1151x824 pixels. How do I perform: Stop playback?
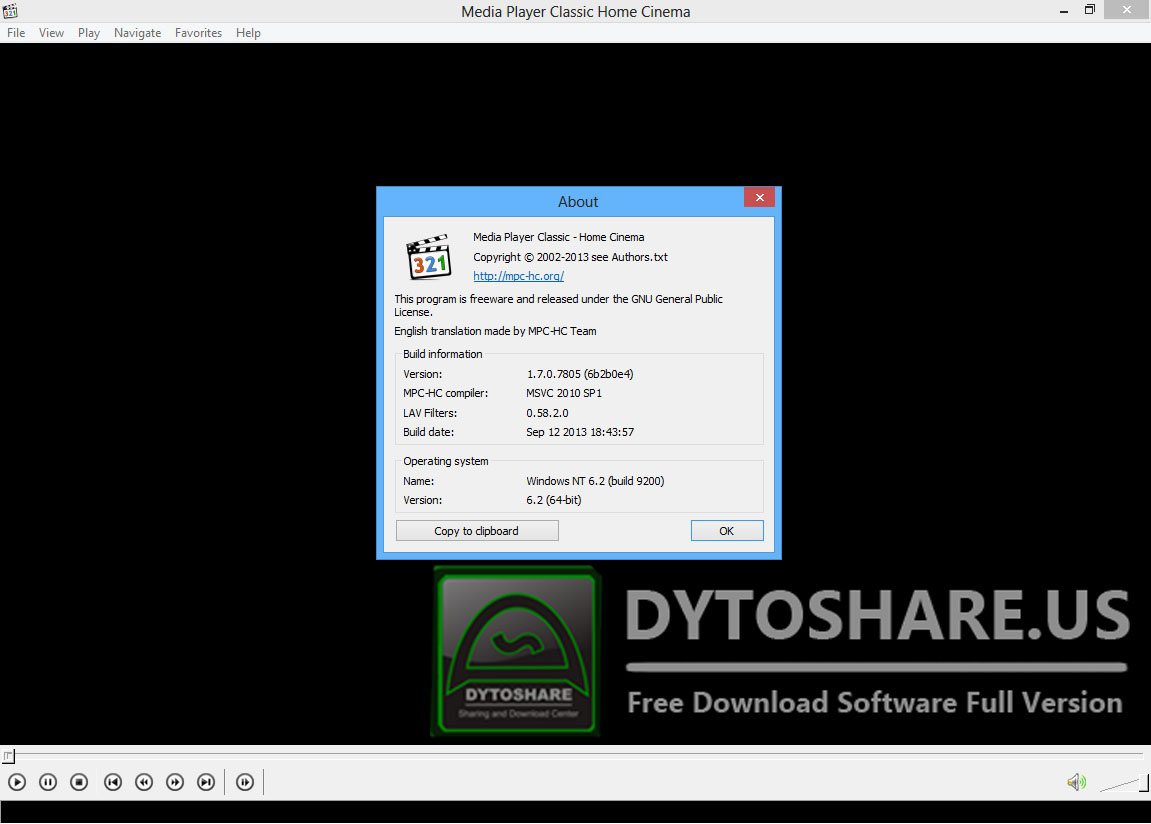(x=79, y=782)
